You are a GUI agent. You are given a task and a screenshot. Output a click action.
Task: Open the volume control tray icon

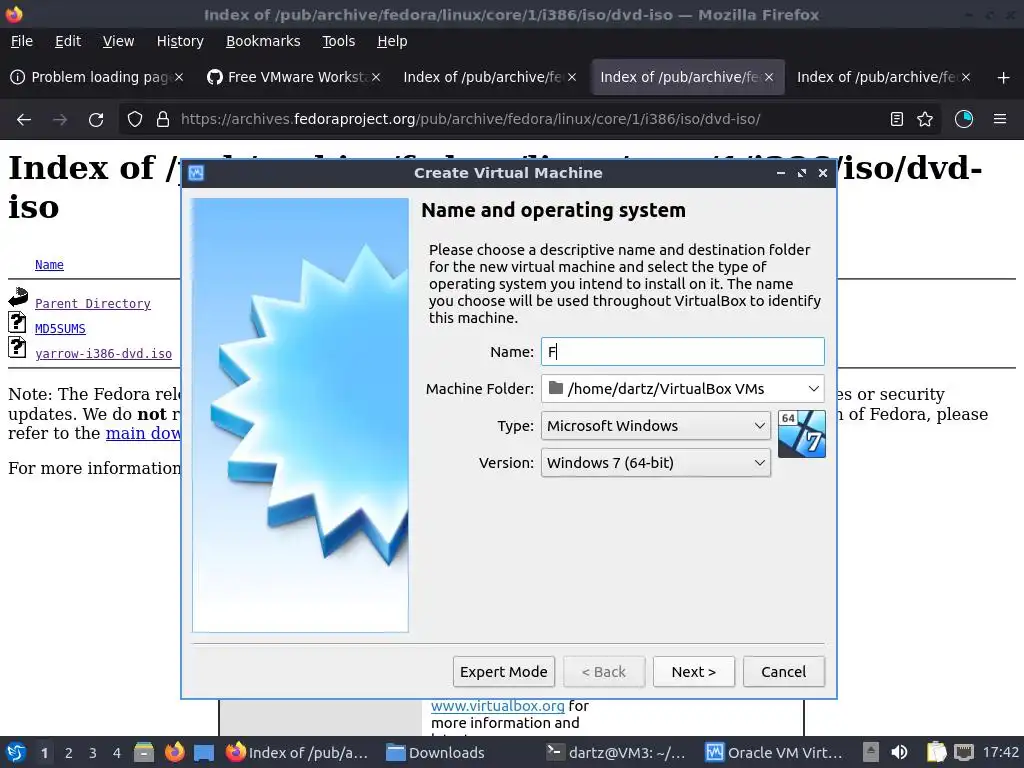point(899,752)
